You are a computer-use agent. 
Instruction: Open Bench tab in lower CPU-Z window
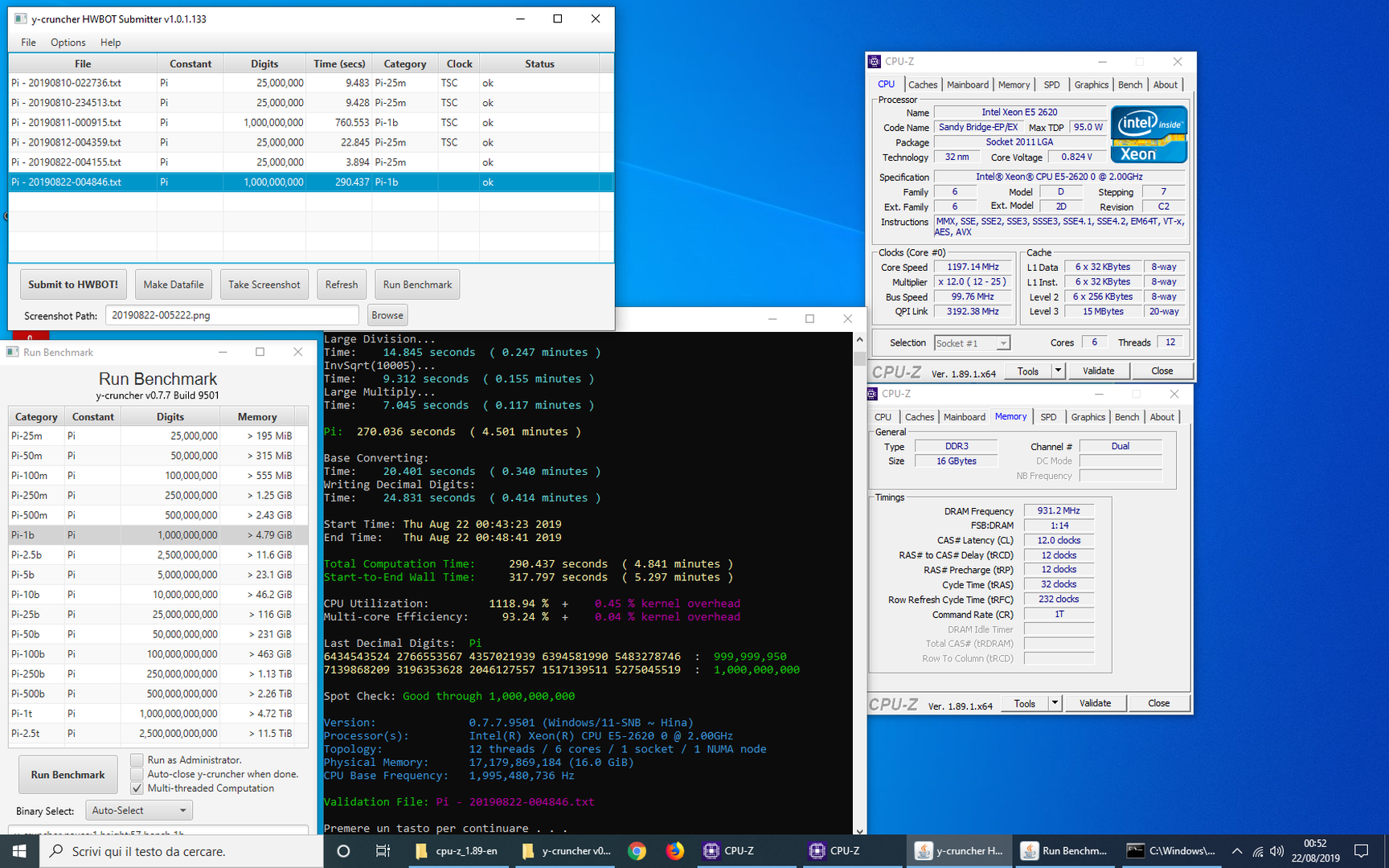point(1127,417)
